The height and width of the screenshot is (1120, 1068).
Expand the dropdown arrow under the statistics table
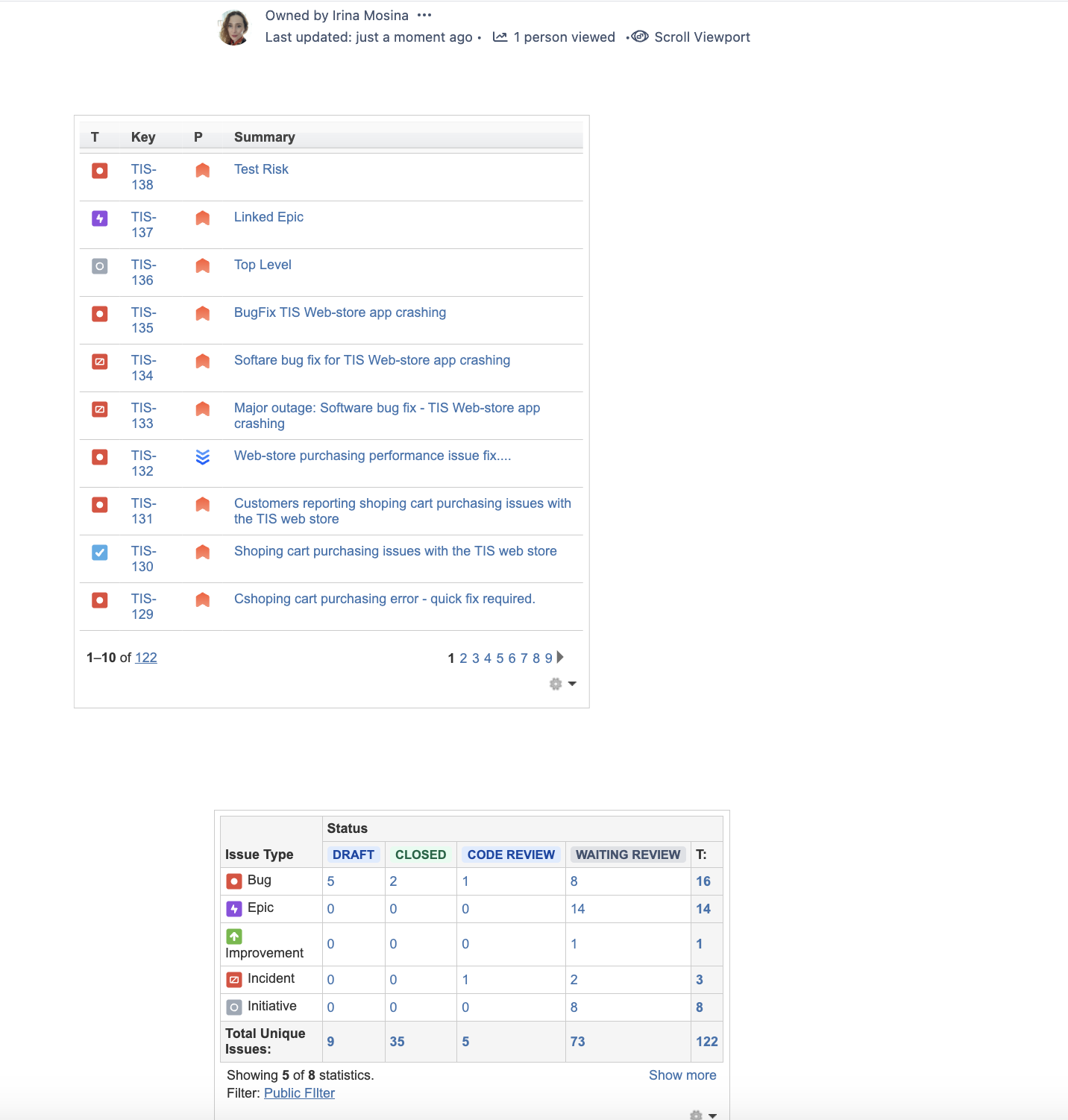tap(713, 1115)
